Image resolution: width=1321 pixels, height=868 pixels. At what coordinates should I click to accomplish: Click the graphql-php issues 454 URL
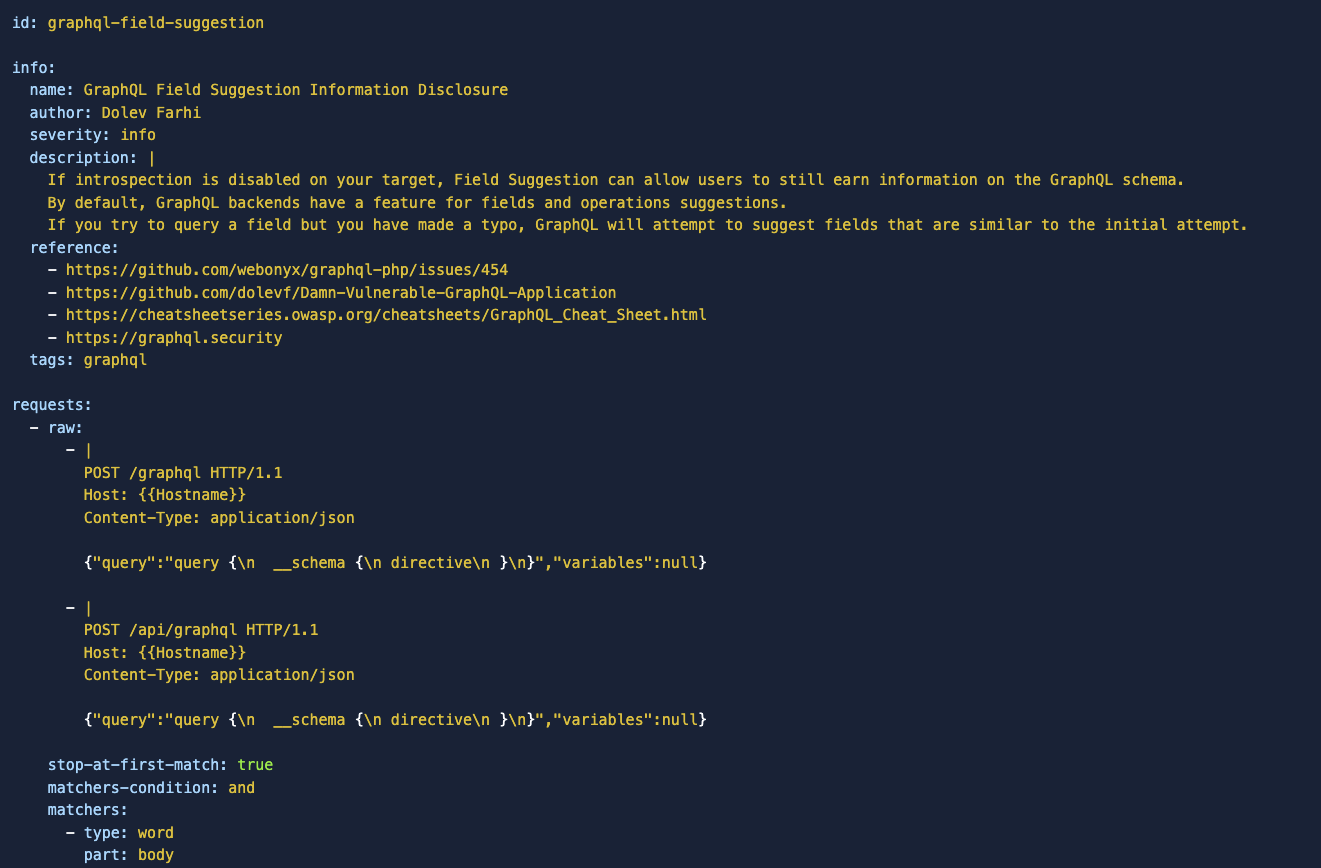click(x=288, y=270)
